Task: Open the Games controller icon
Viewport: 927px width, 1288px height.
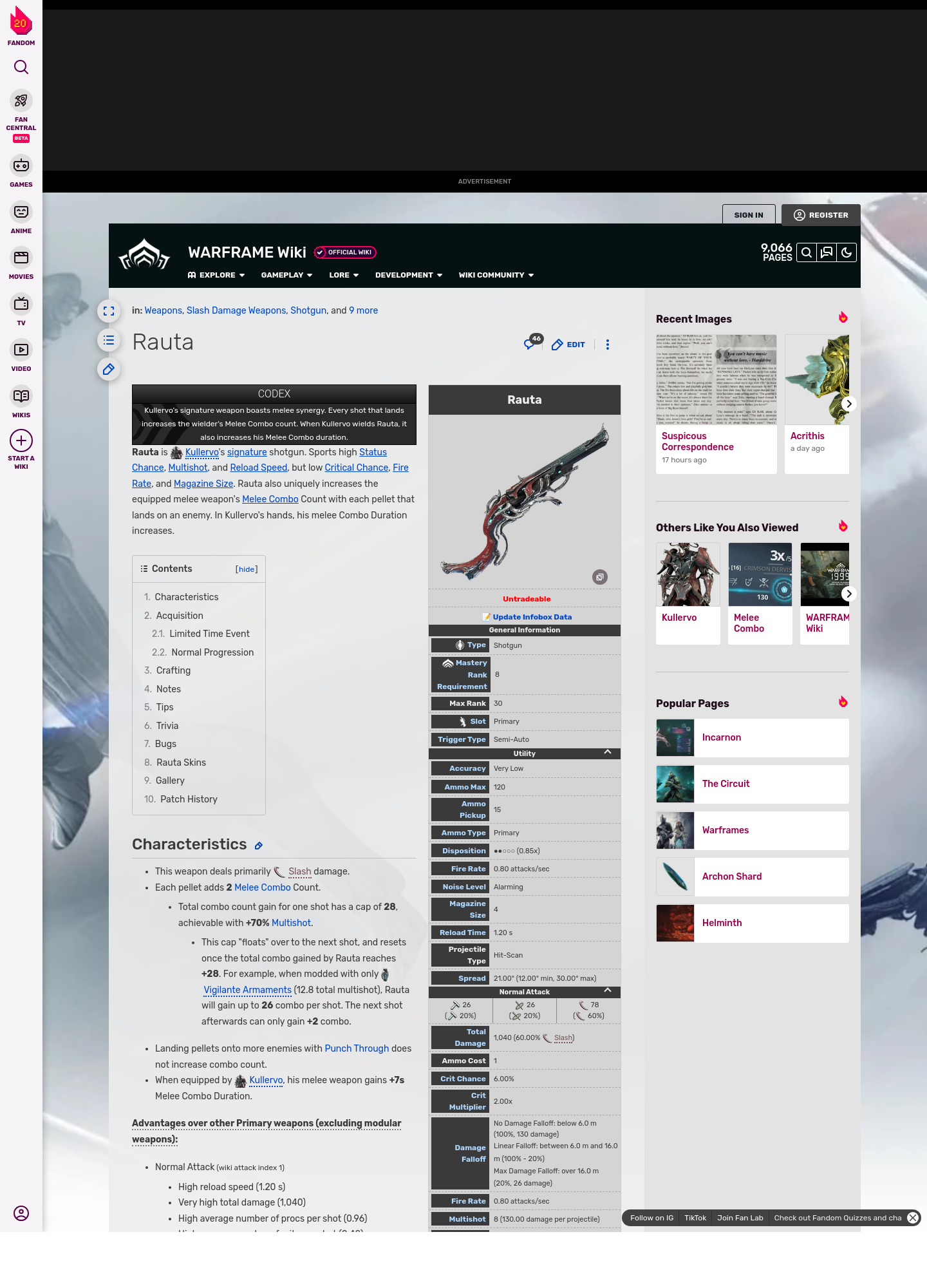Action: 21,166
